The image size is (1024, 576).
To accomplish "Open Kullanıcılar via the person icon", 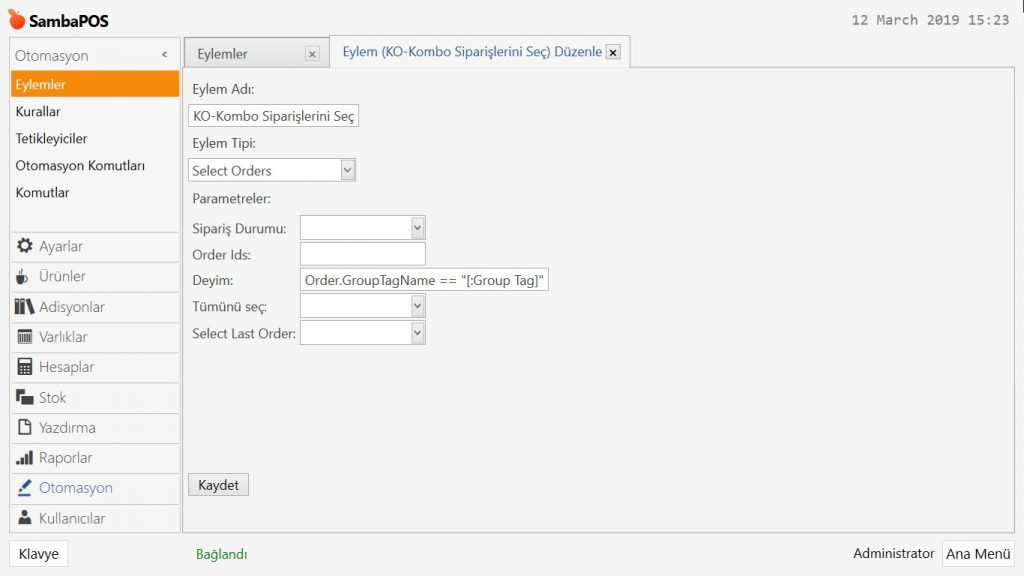I will [25, 518].
